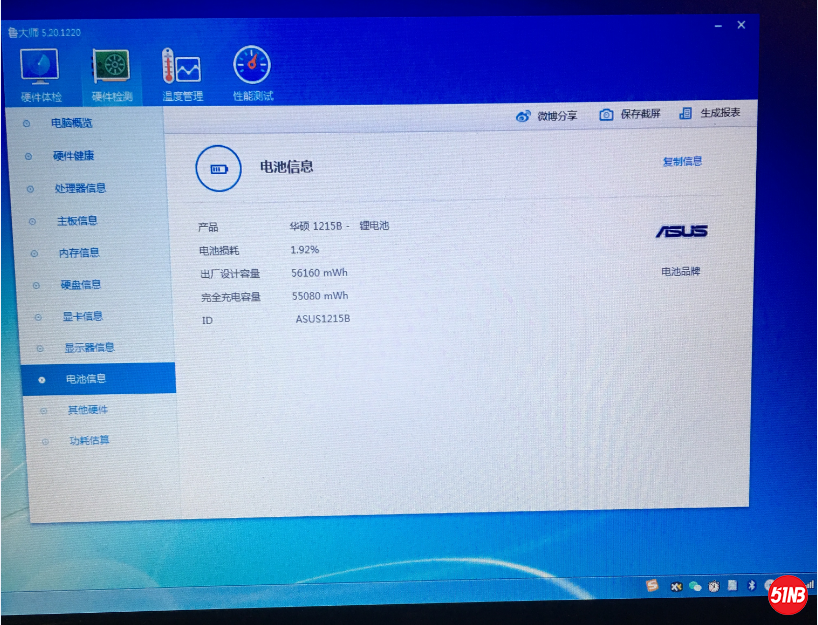Show 主板信息 motherboard info
Screen dimensions: 818x625
coord(77,221)
